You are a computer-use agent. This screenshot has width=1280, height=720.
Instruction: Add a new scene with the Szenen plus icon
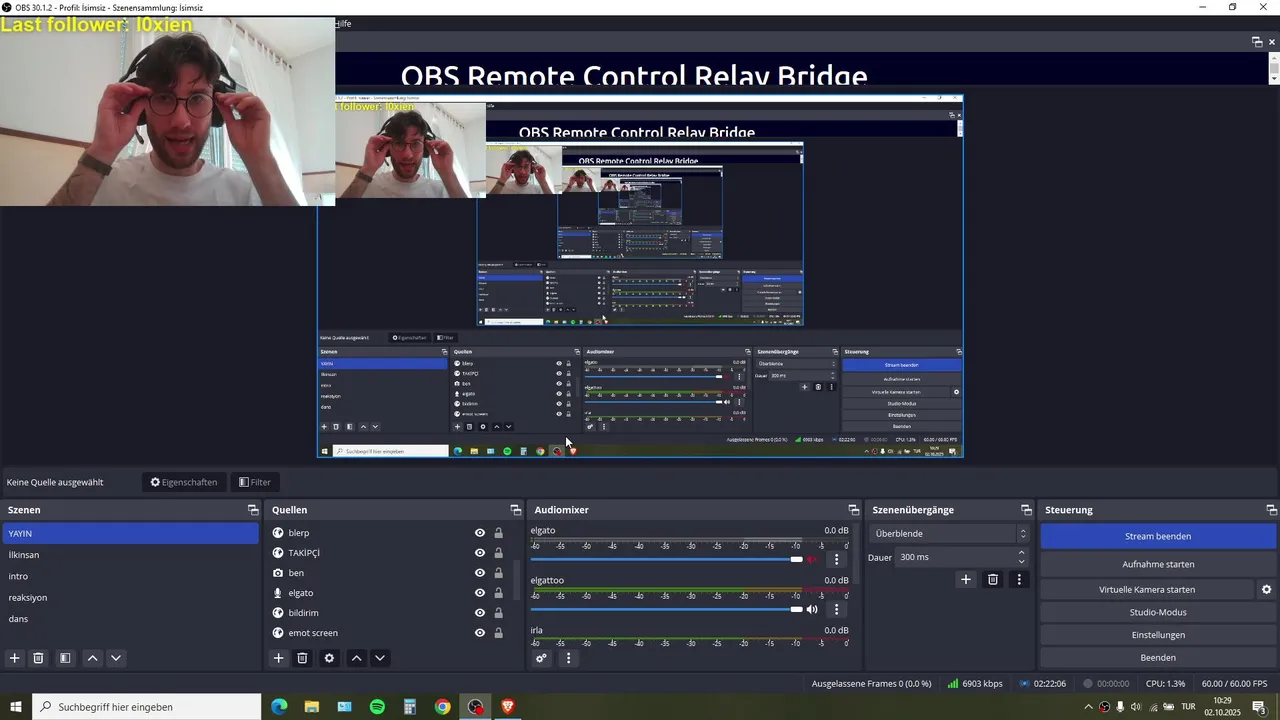click(x=14, y=658)
